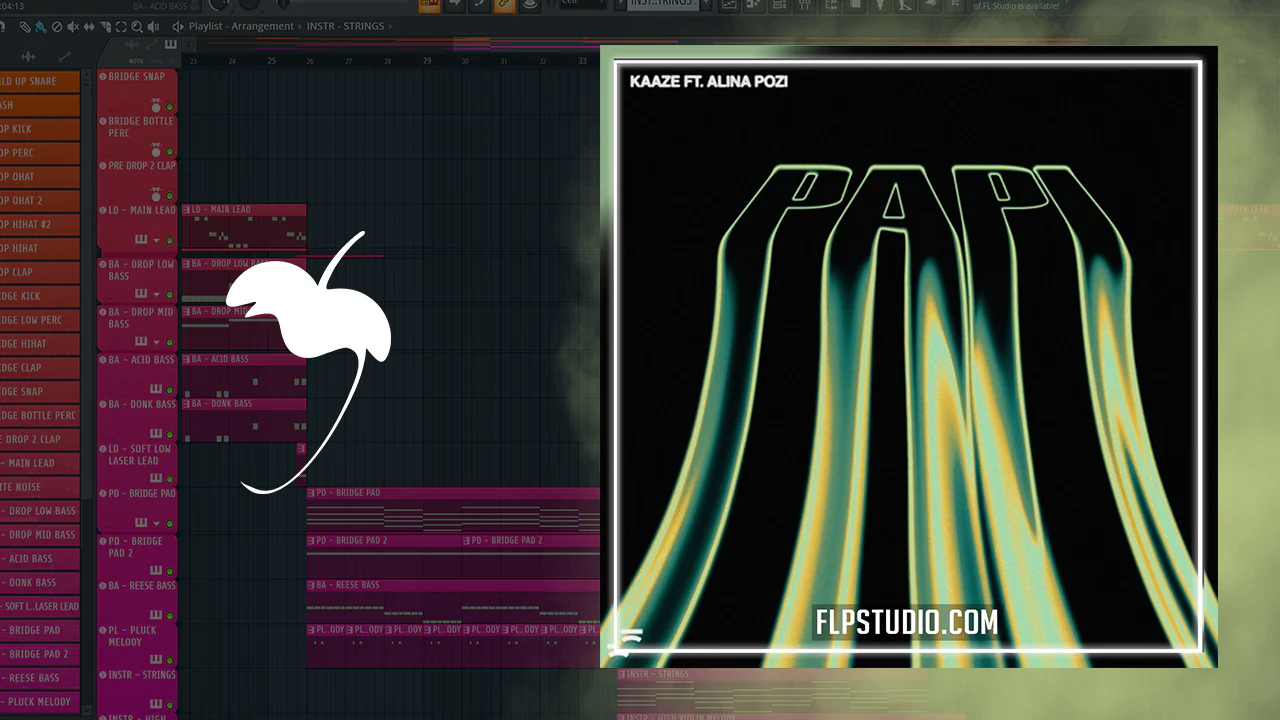The image size is (1280, 720).
Task: Select the Draw pencil tool in playlist toolbar
Action: coord(24,26)
